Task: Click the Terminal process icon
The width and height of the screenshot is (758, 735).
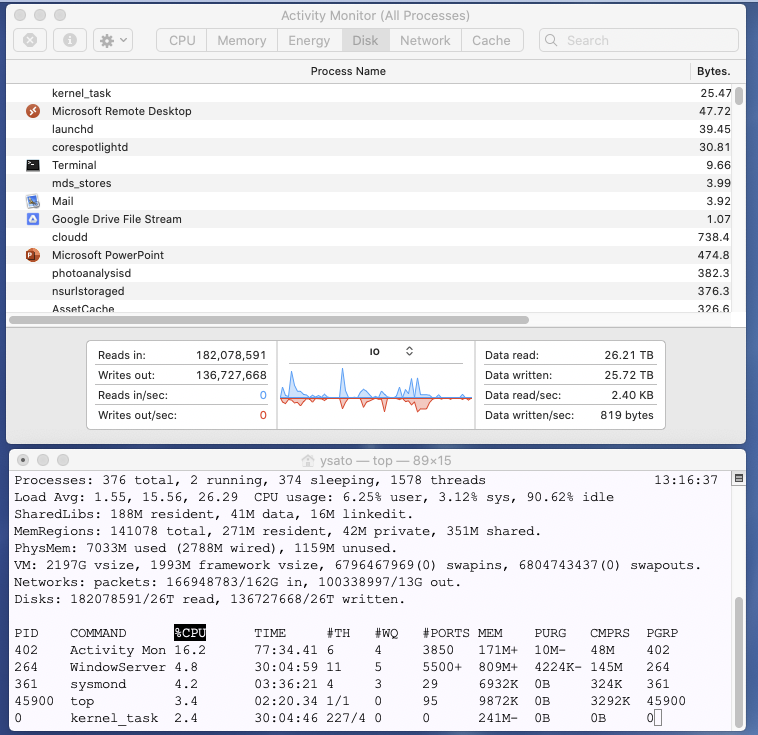Action: pos(33,165)
